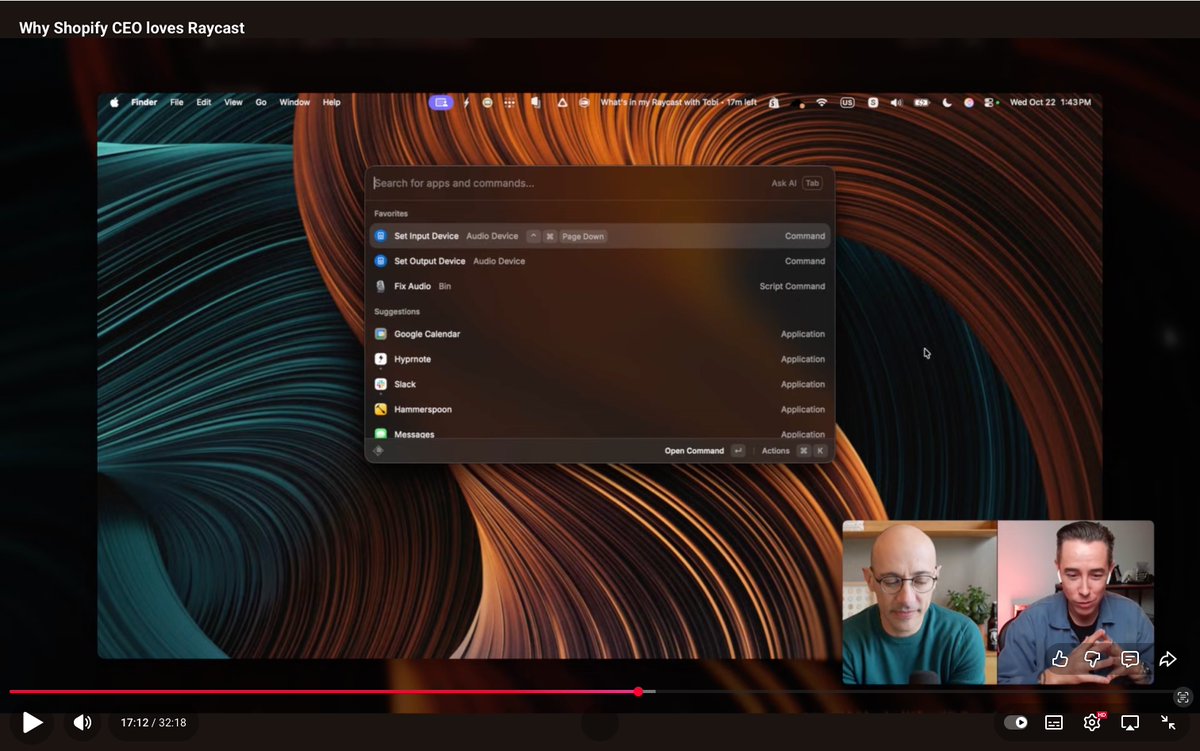Like the video with thumbs up
The height and width of the screenshot is (751, 1200).
click(x=1060, y=659)
